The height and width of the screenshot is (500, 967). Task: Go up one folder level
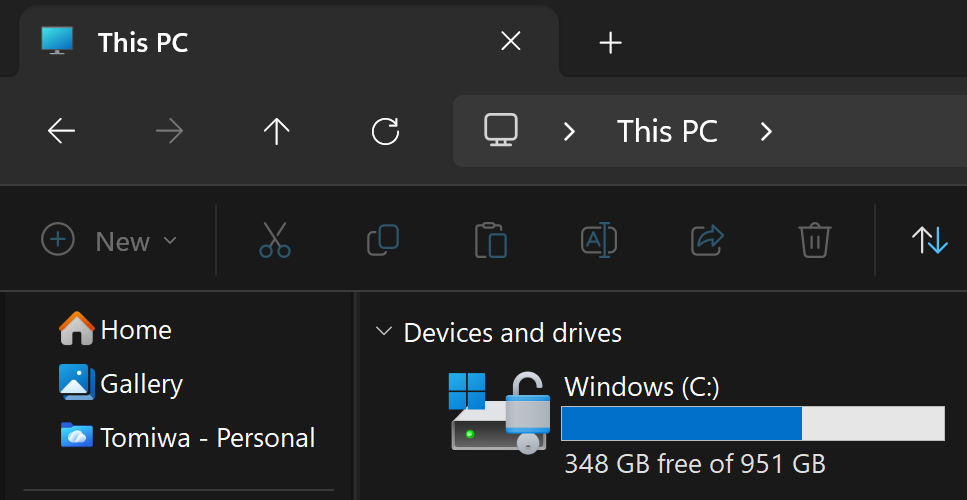tap(277, 131)
